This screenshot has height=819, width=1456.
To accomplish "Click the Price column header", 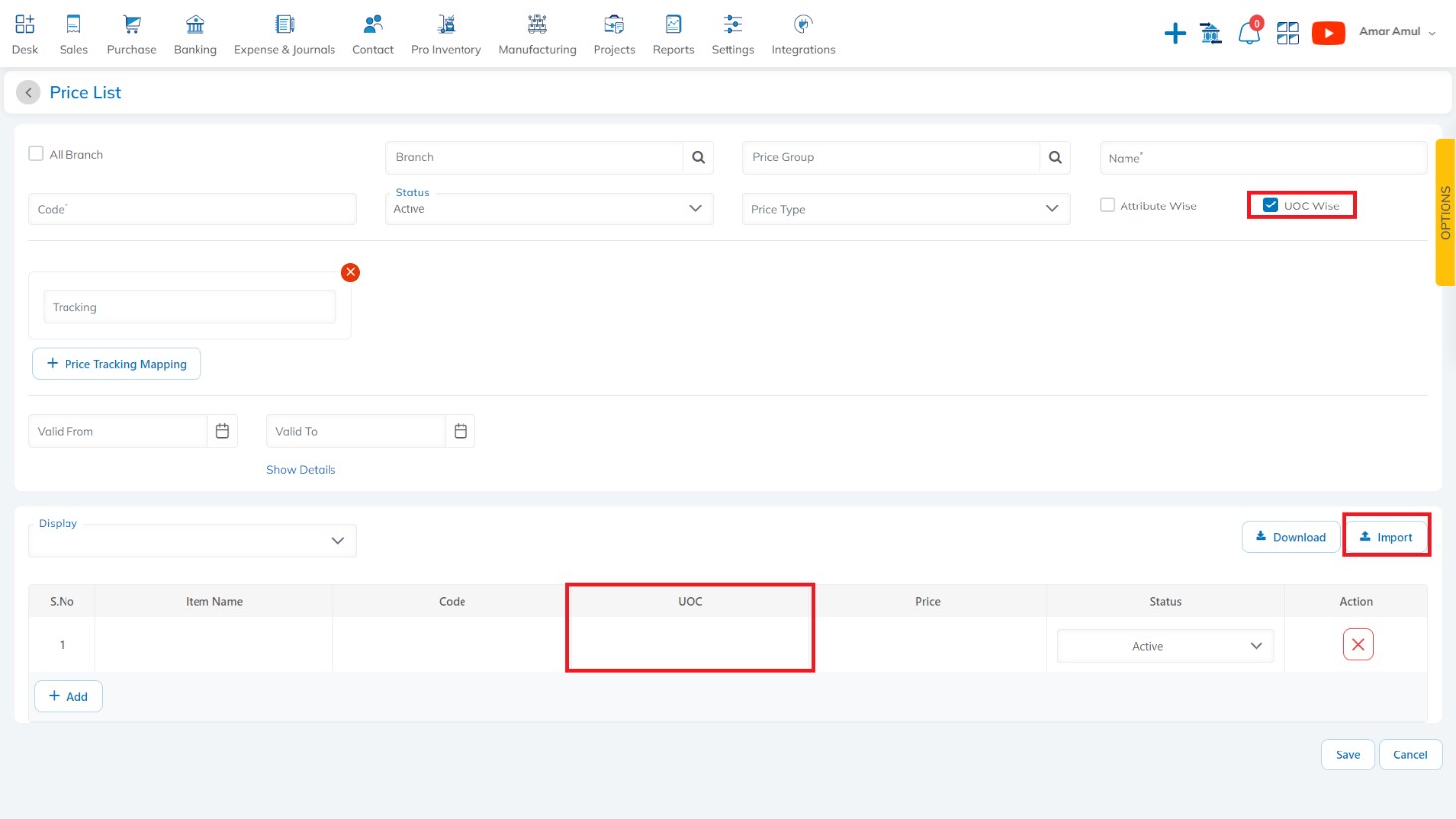I will point(928,601).
